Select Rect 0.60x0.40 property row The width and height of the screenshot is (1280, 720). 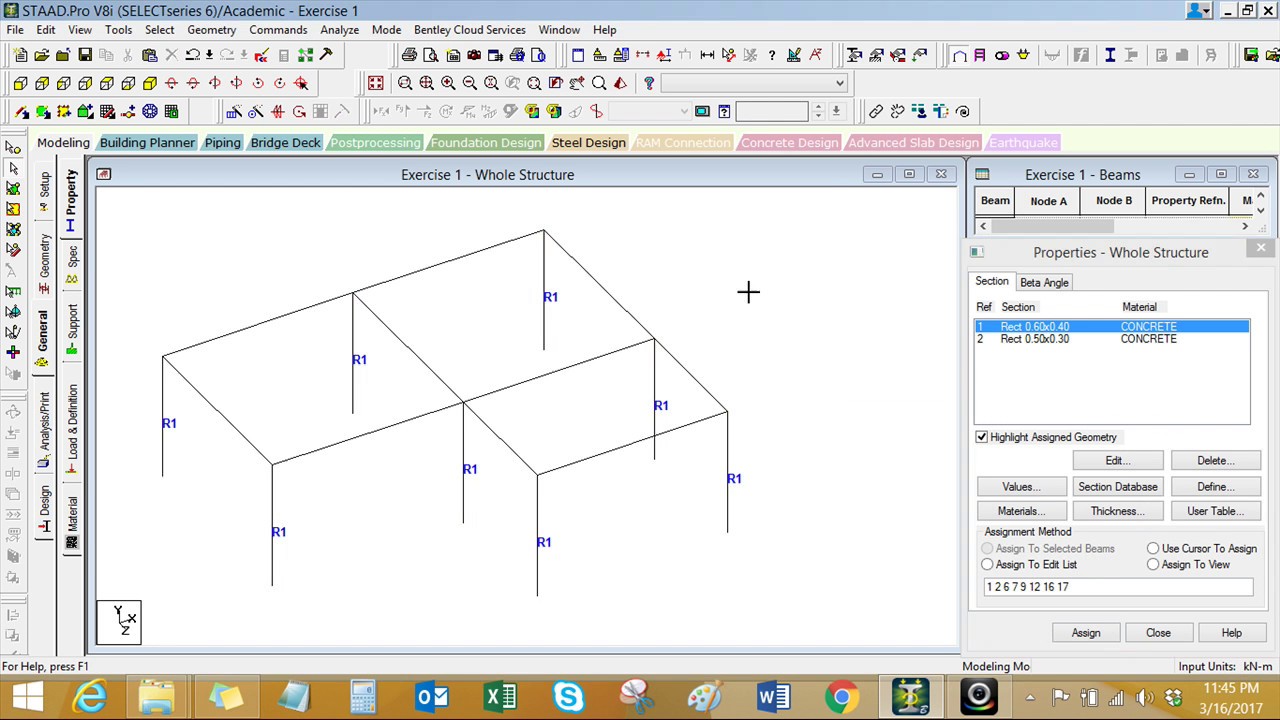(1112, 327)
